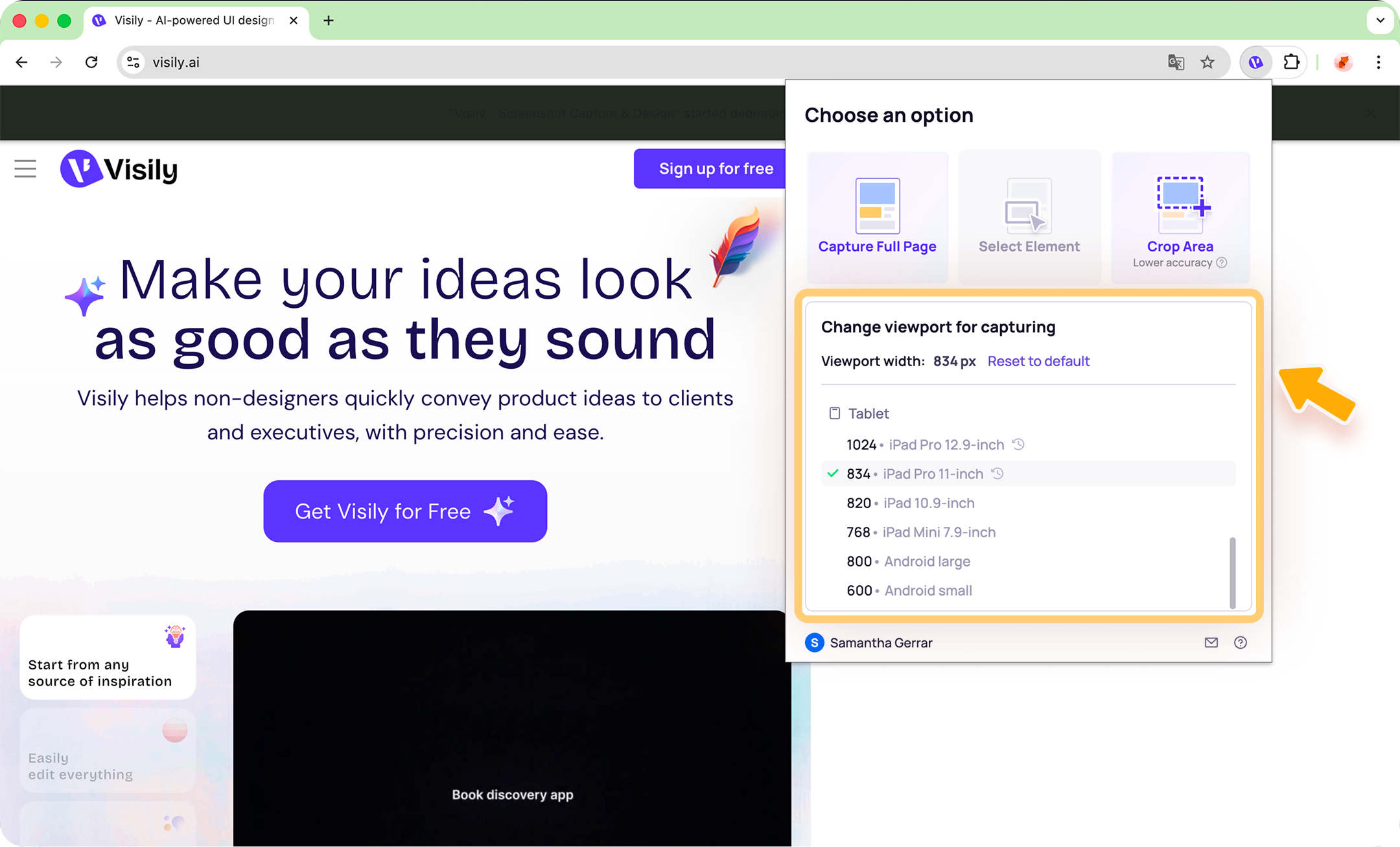Open the Chrome three-dot menu
Screen dimensions: 1400x847
click(1378, 62)
